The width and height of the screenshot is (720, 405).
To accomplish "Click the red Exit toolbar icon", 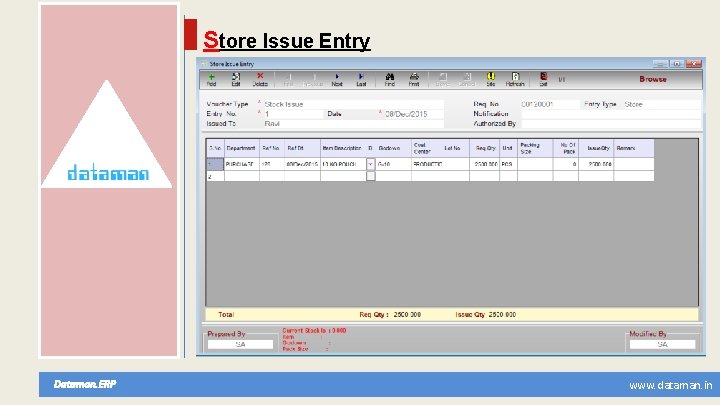I will pyautogui.click(x=543, y=80).
